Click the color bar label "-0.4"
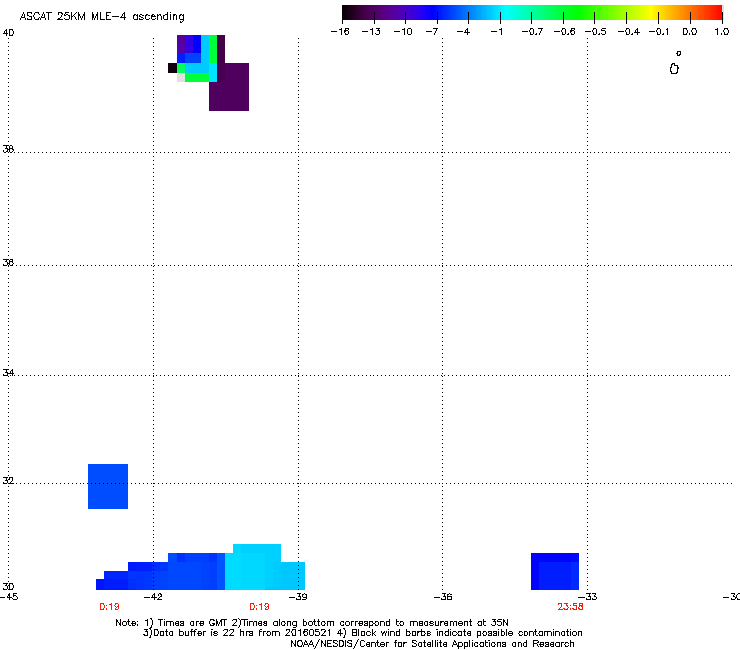740x650 pixels. (x=629, y=32)
